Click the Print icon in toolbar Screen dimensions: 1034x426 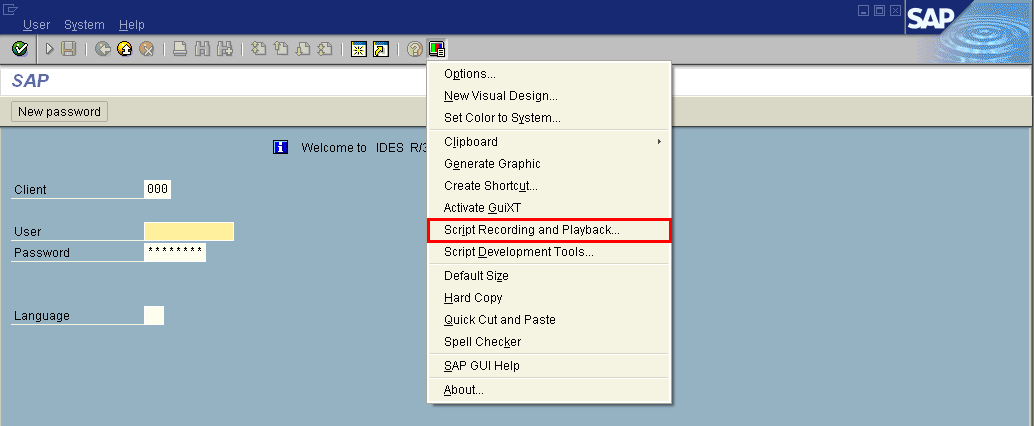point(180,49)
